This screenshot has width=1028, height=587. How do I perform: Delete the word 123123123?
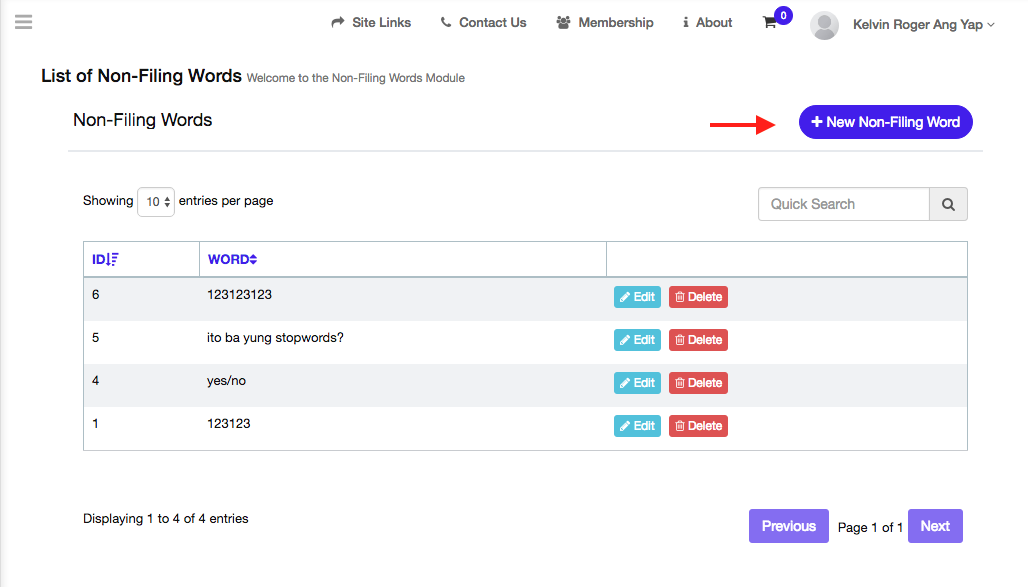pyautogui.click(x=698, y=297)
